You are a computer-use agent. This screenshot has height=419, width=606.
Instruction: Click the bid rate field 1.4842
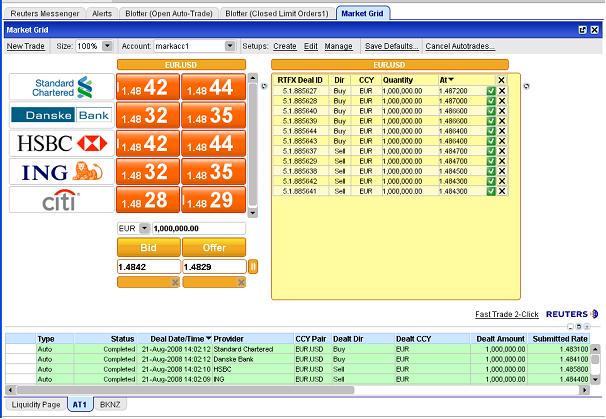148,267
